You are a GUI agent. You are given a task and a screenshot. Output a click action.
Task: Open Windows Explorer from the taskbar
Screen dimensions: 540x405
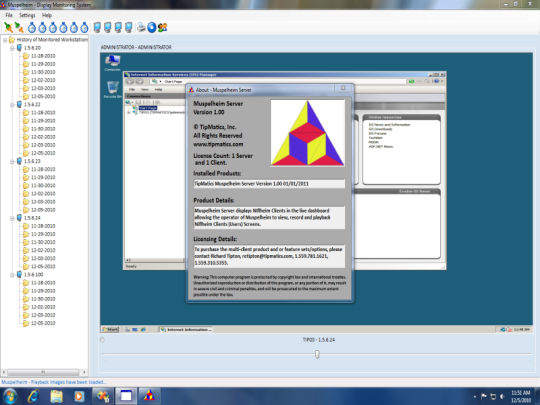point(56,396)
